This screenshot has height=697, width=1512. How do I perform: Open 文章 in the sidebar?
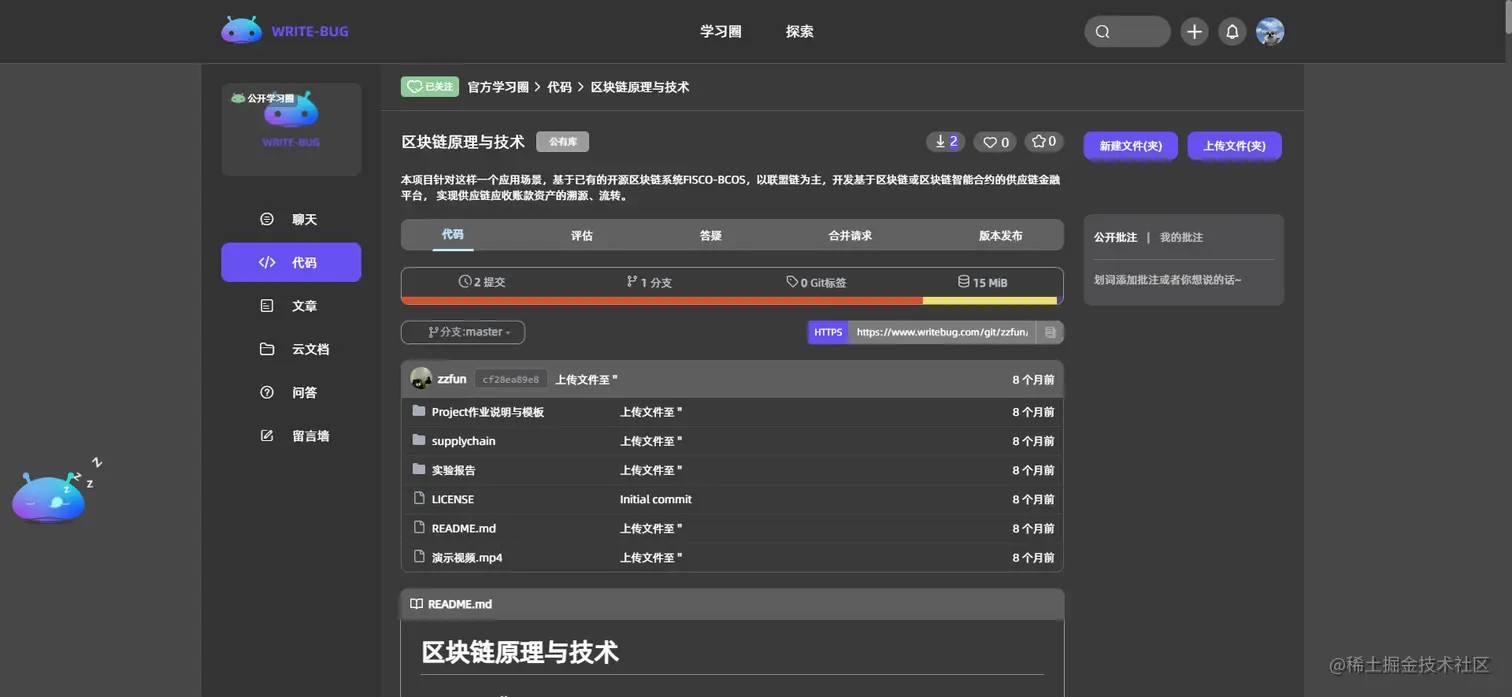[x=291, y=306]
